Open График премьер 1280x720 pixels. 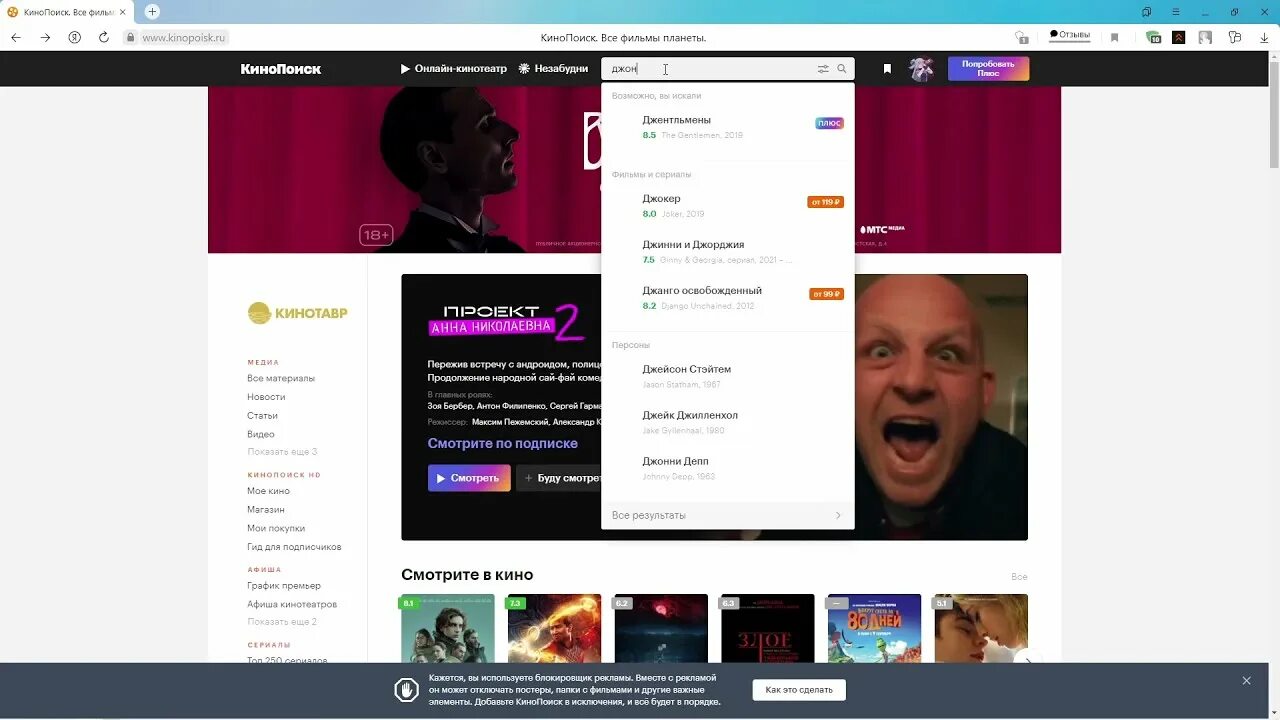point(284,586)
